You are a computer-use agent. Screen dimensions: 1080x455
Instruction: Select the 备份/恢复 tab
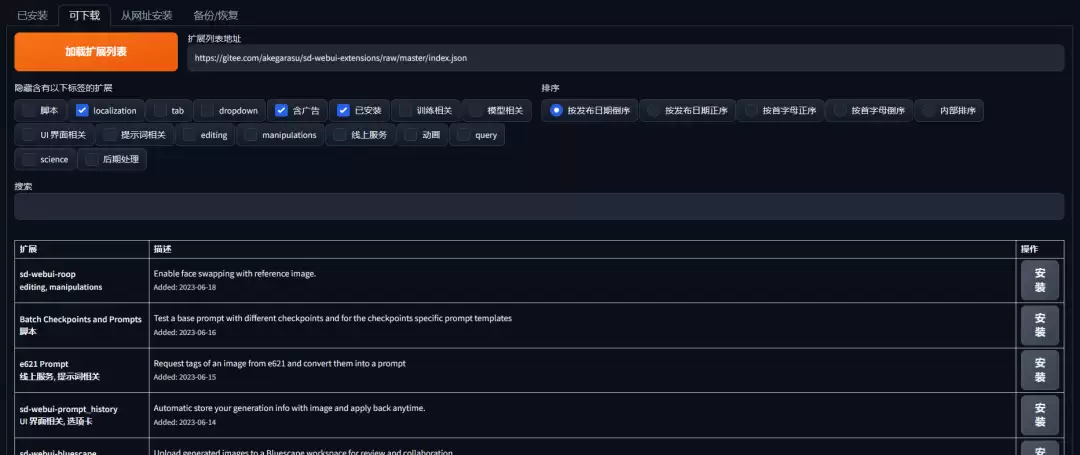pos(216,15)
